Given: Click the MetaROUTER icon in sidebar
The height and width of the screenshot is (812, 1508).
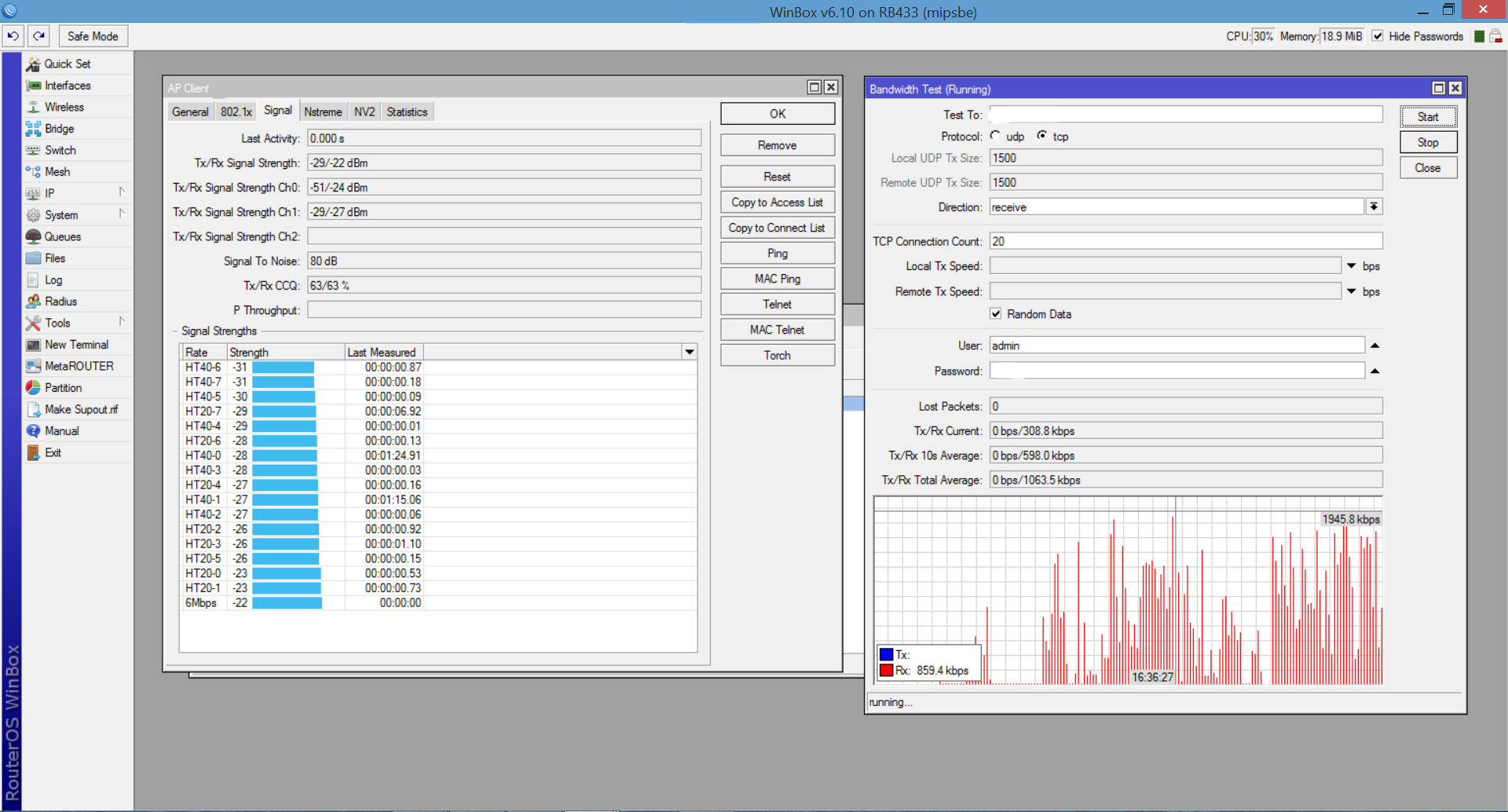Looking at the screenshot, I should tap(33, 366).
